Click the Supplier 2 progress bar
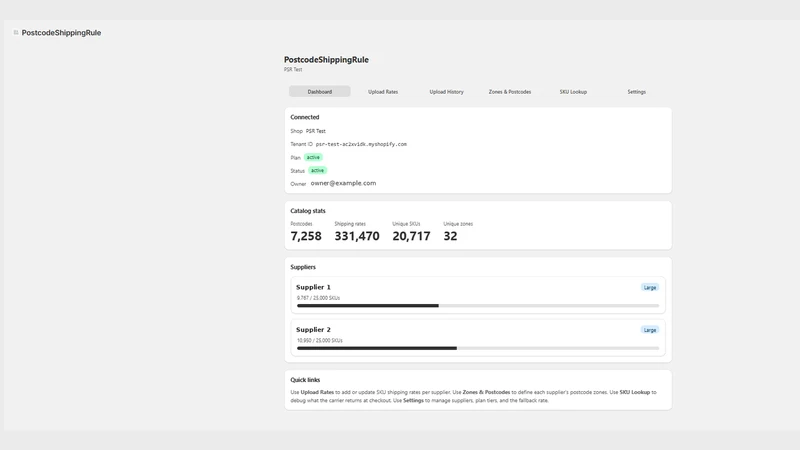800x450 pixels. [478, 348]
